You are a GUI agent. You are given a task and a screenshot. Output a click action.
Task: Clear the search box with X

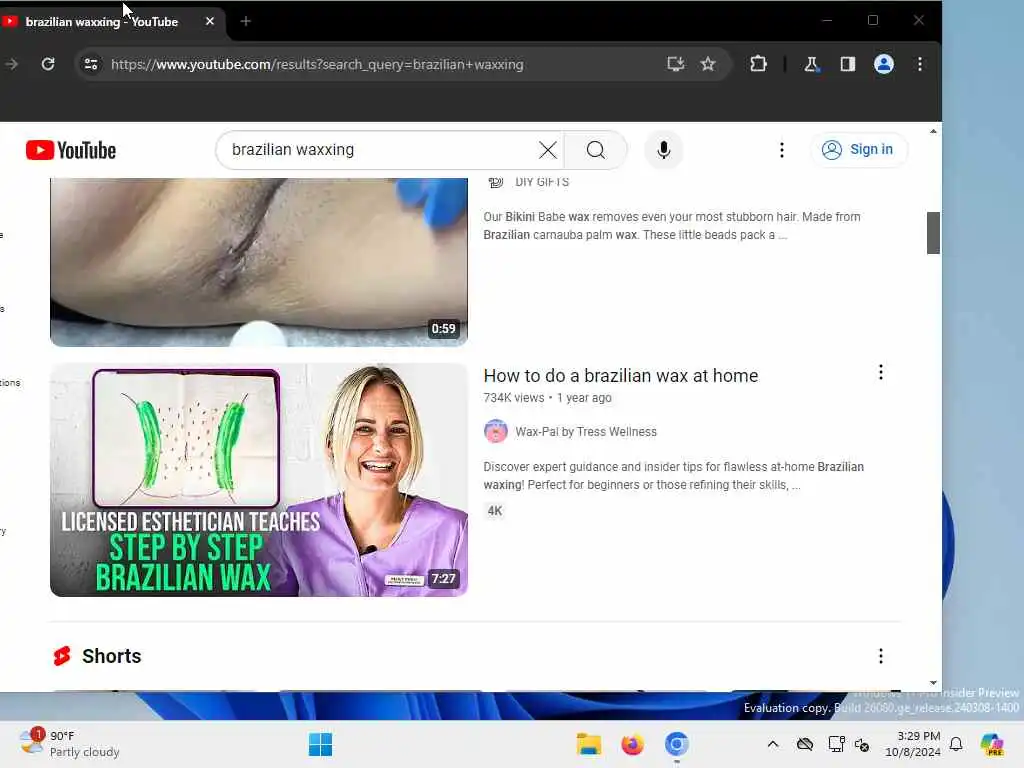[x=548, y=150]
